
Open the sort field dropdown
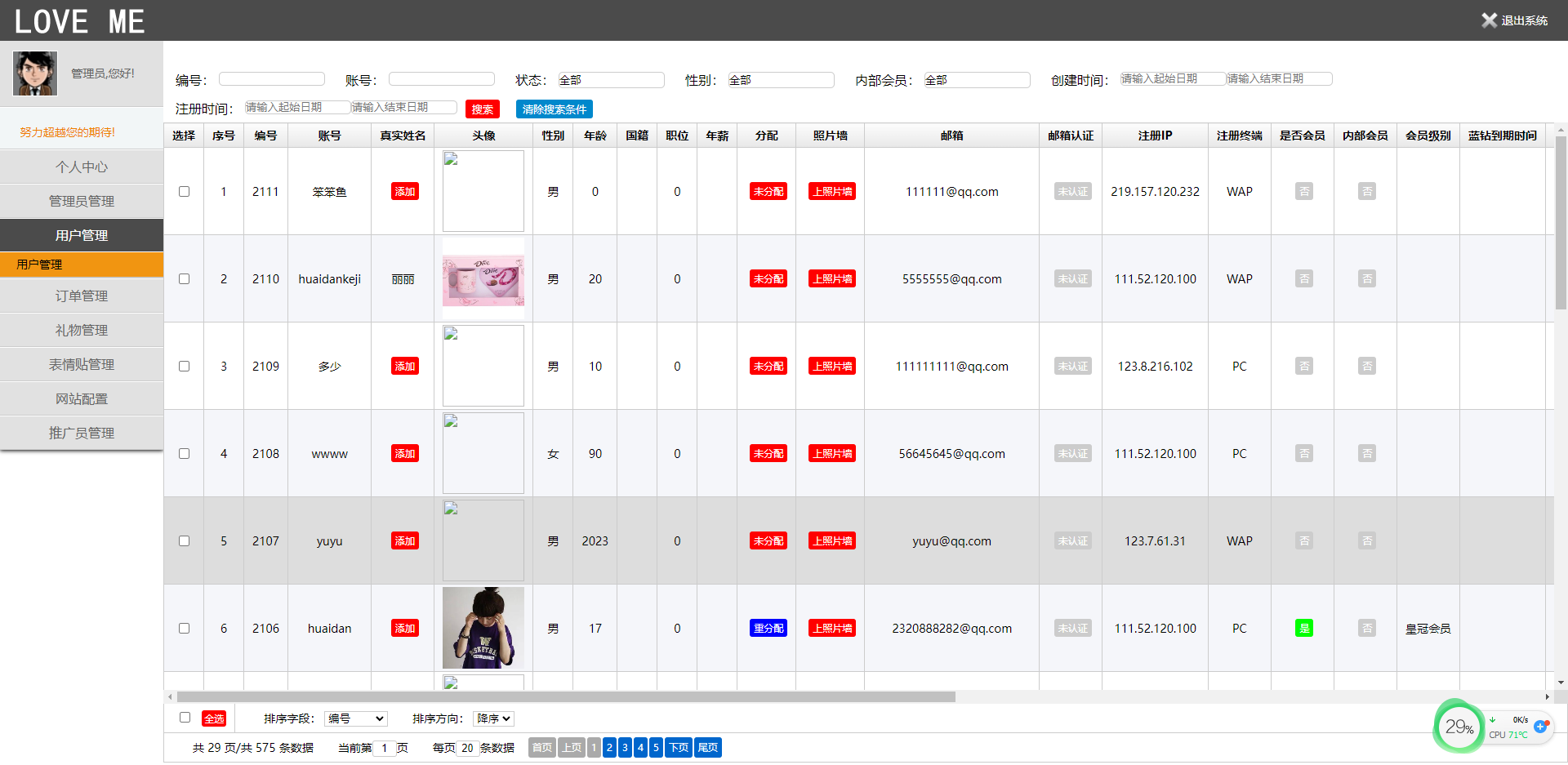355,718
